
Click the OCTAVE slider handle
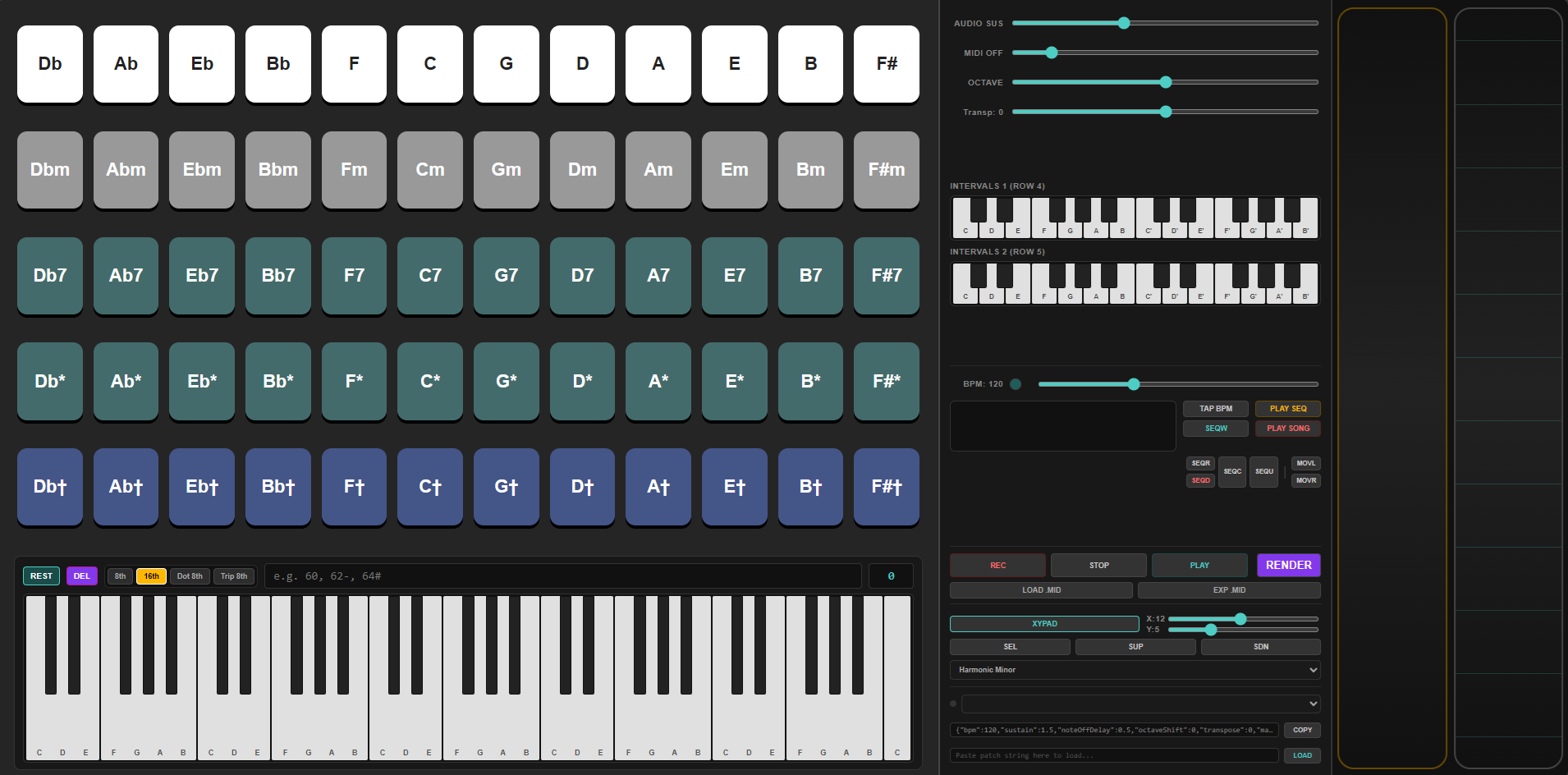click(1166, 82)
